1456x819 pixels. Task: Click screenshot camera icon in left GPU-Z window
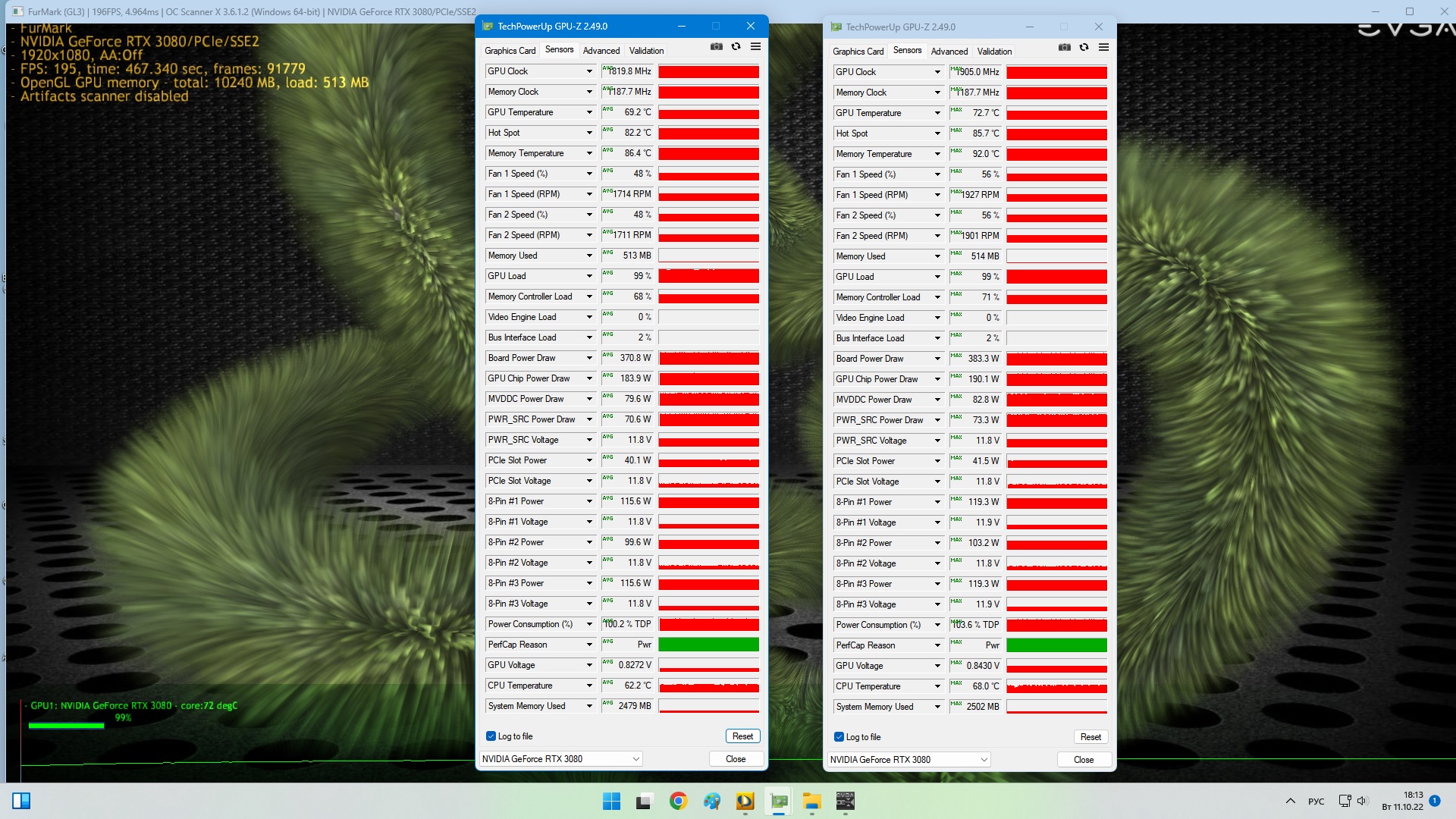[716, 47]
